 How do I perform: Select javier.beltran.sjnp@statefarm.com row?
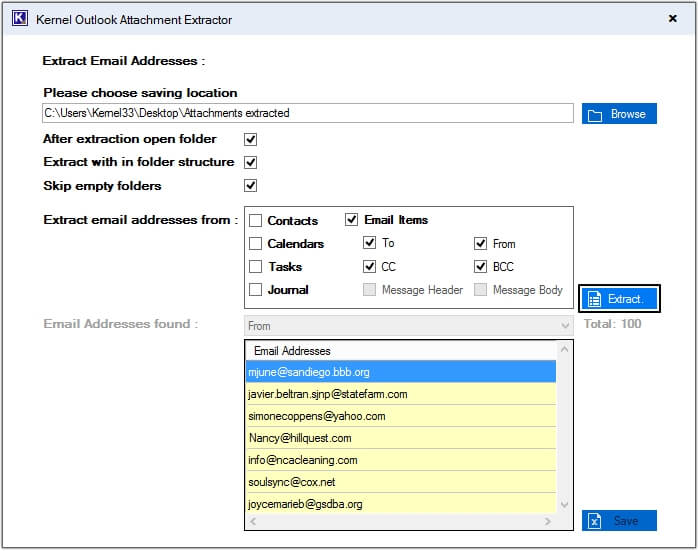click(x=401, y=394)
